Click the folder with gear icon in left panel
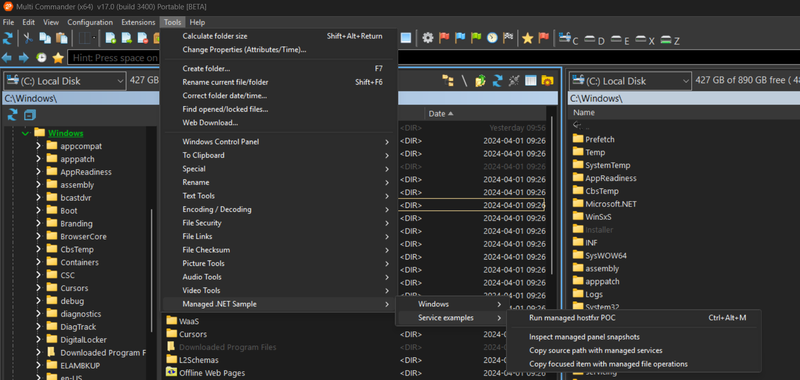Viewport: 800px width, 380px height. (547, 81)
